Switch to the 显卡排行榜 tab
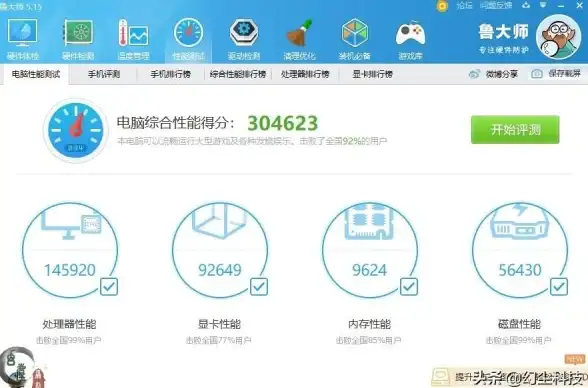Screen dimensions: 588x388 tap(372, 74)
